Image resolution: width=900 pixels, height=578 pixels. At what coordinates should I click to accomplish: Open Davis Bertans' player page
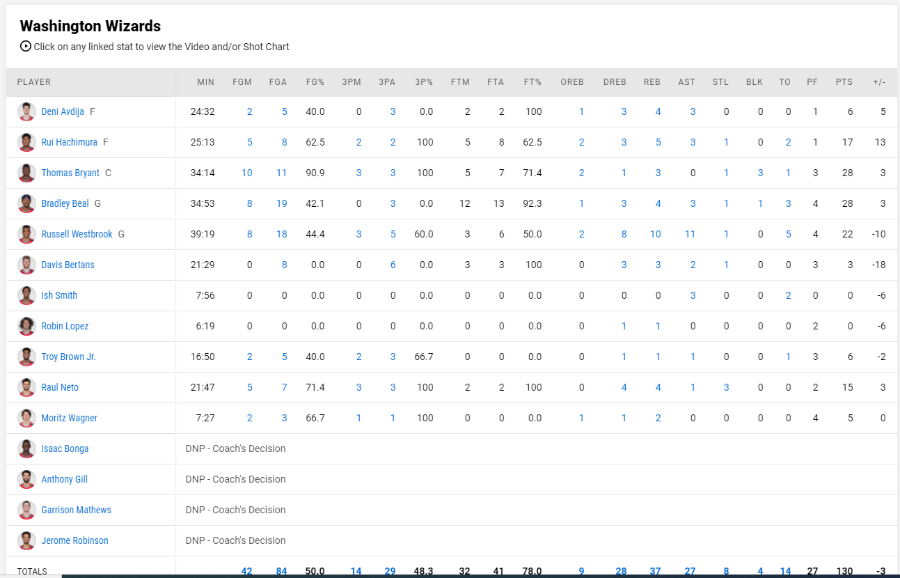click(x=68, y=265)
